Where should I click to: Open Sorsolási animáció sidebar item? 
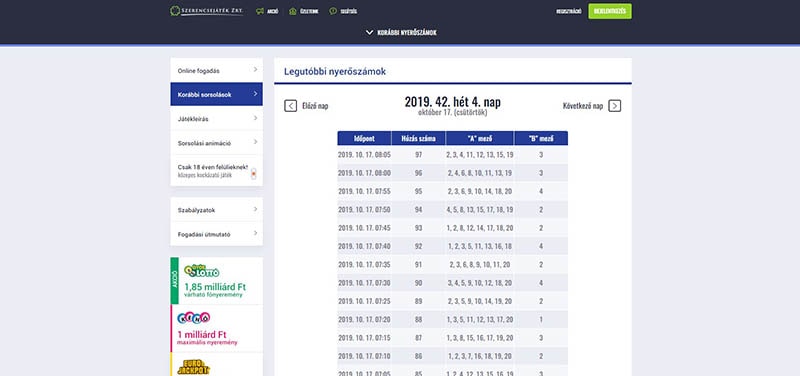(x=216, y=143)
